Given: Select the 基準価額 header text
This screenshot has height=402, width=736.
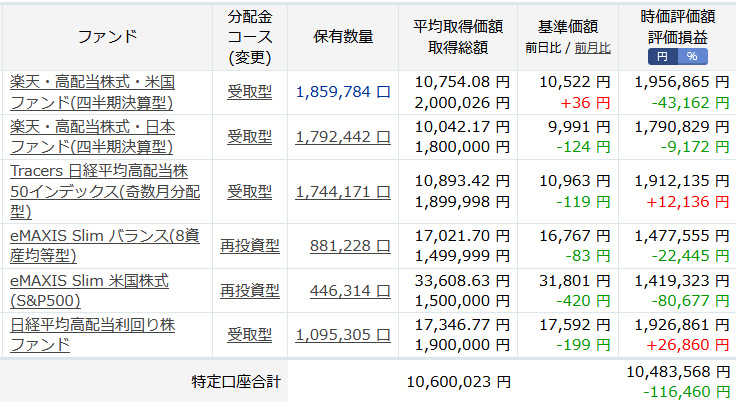Looking at the screenshot, I should (568, 27).
